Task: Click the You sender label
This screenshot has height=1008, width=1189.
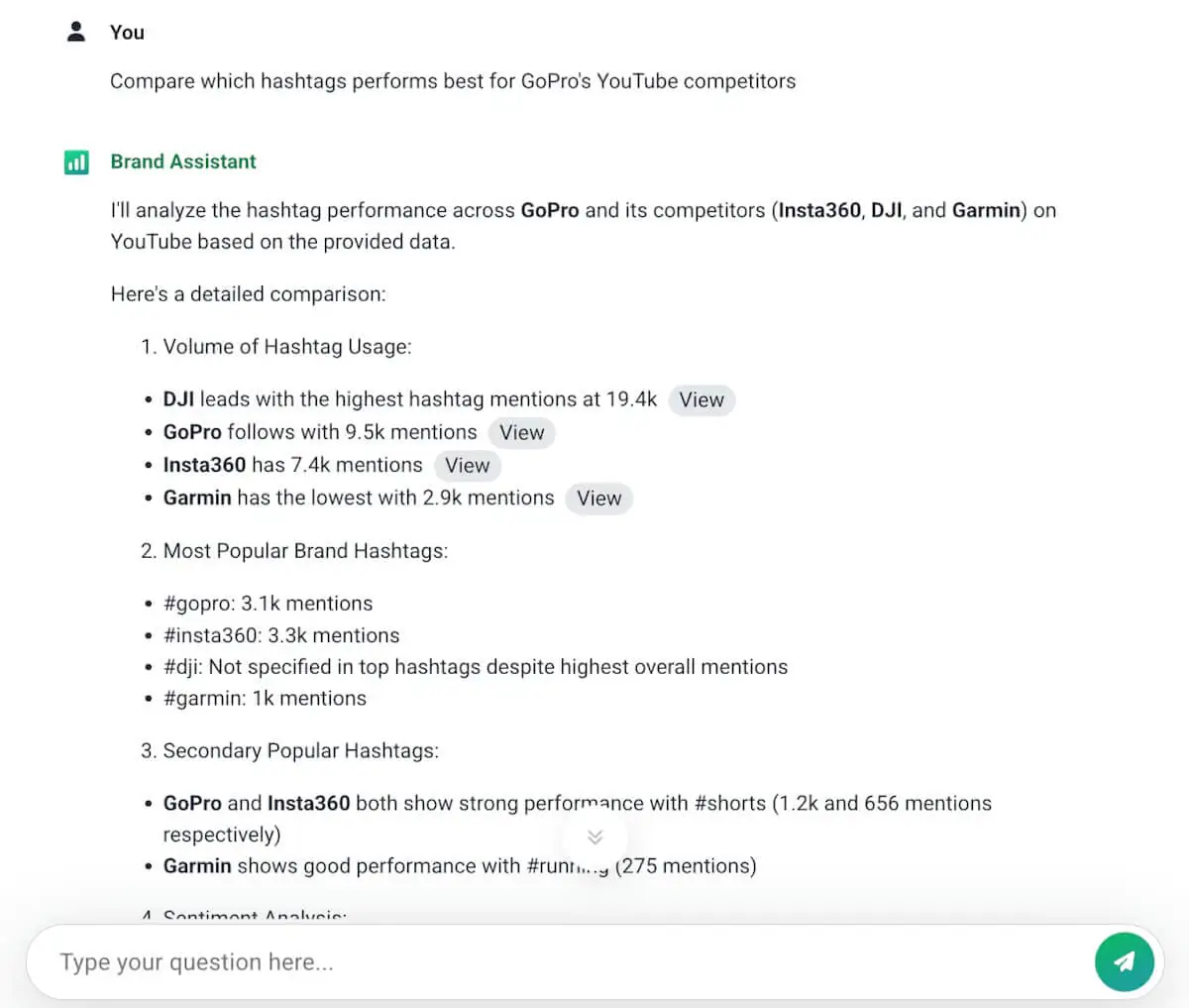Action: pos(127,31)
